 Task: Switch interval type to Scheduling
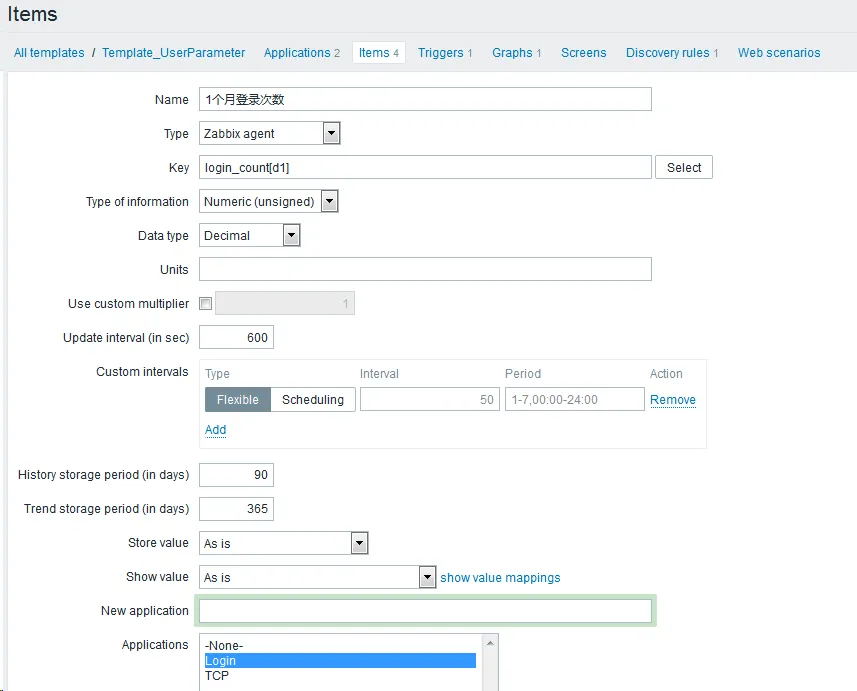(x=312, y=400)
